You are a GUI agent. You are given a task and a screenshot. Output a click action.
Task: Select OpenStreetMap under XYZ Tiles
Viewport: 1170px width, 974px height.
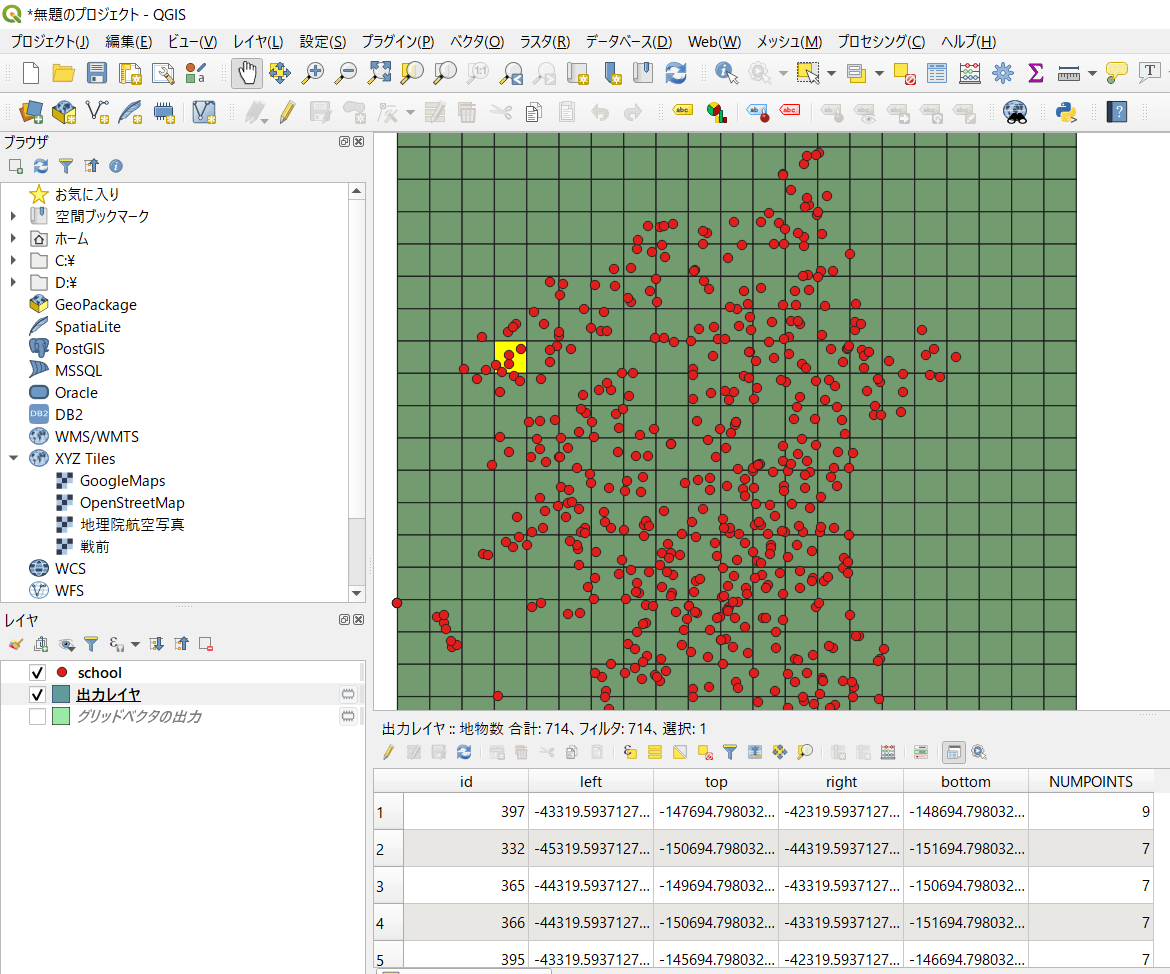[x=132, y=503]
